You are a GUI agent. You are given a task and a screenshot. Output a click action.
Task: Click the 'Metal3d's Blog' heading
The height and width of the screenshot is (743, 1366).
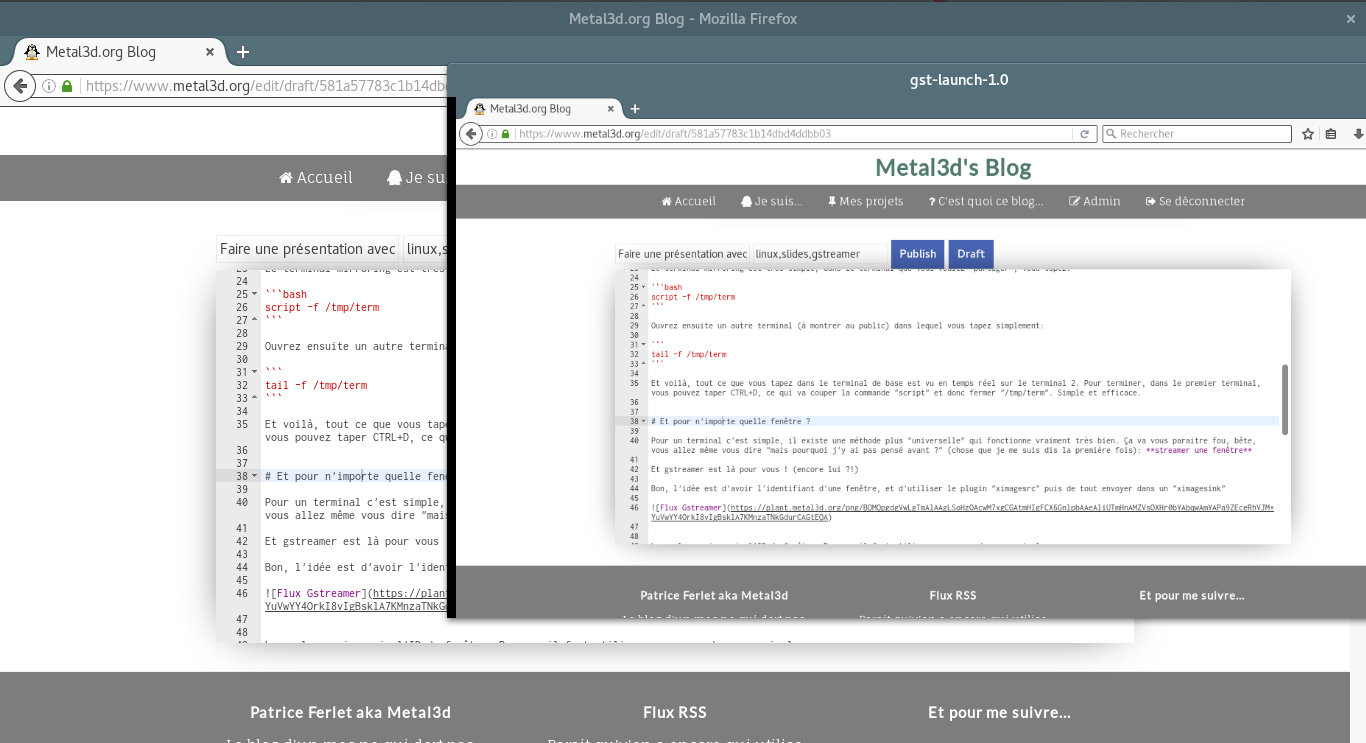[x=953, y=168]
